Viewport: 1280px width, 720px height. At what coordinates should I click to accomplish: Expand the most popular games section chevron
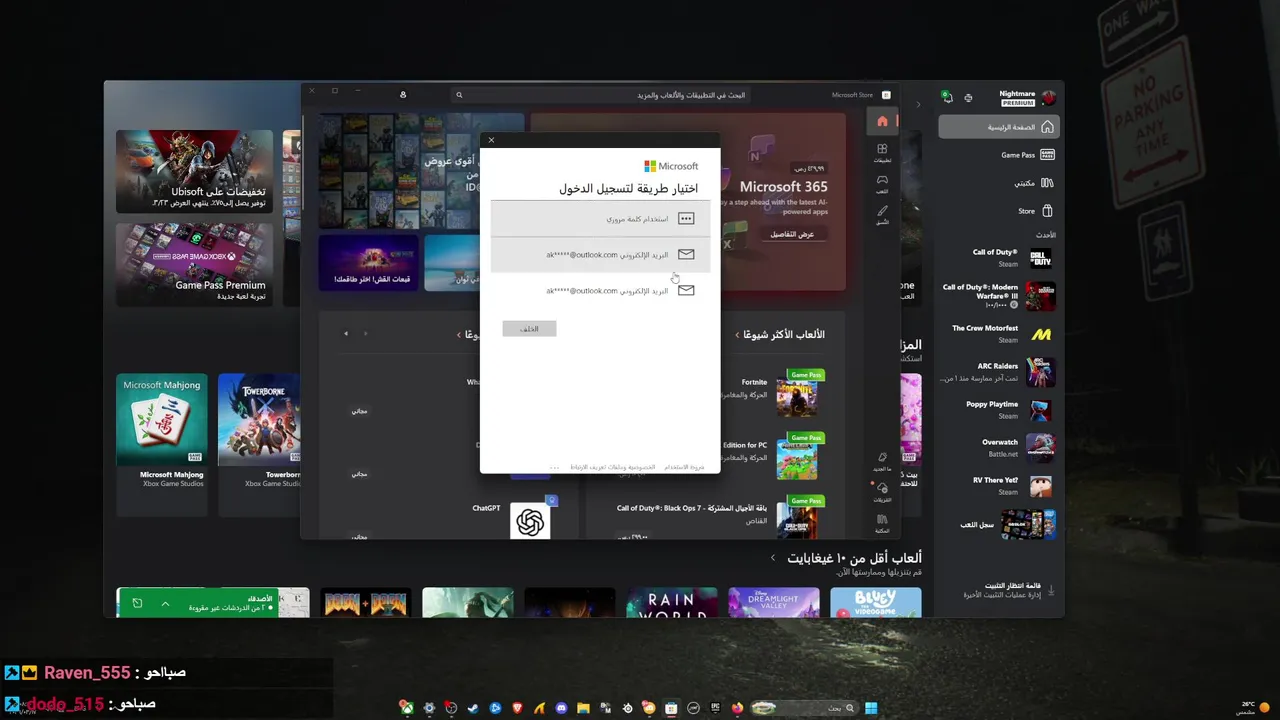pyautogui.click(x=738, y=335)
